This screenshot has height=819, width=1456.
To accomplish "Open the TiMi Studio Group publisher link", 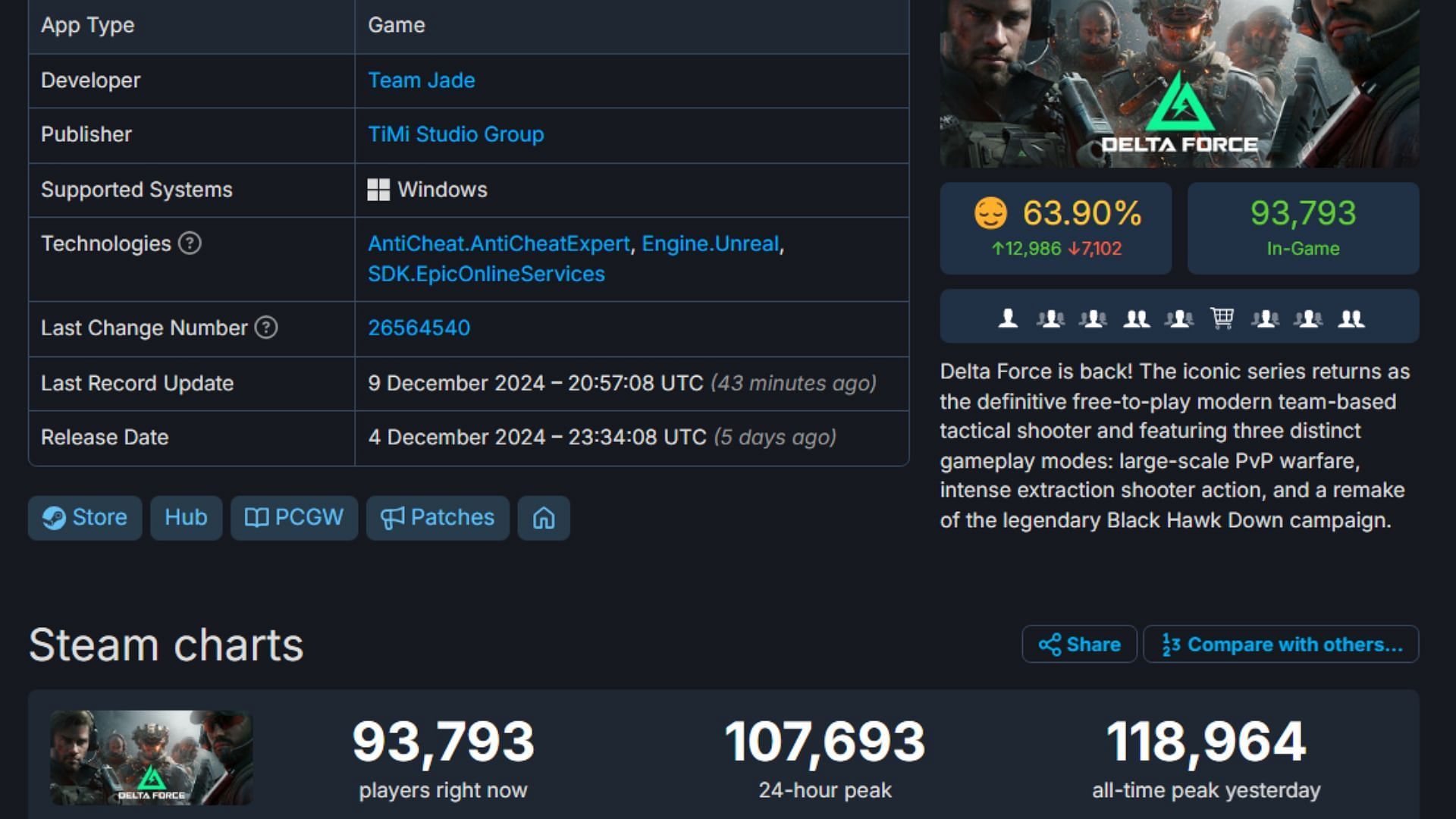I will (x=456, y=134).
